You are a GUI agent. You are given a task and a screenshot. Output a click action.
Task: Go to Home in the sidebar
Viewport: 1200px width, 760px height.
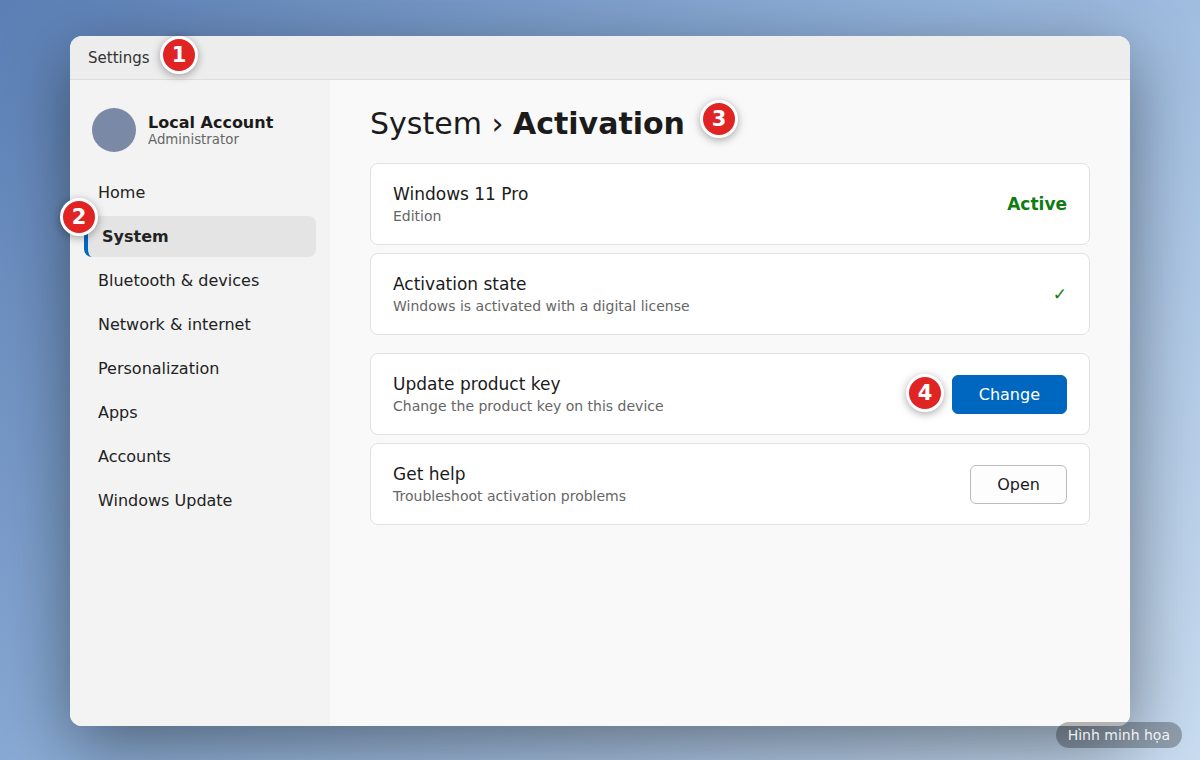tap(200, 192)
